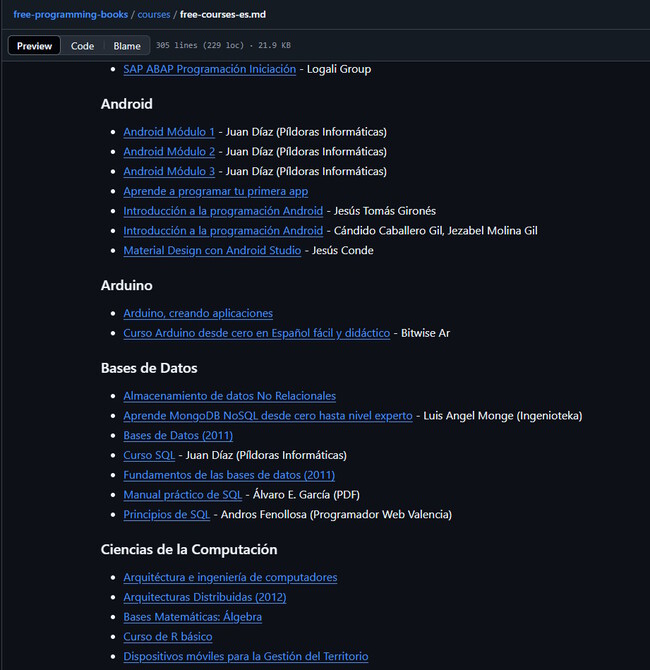Click Bases de Datos (2011) link
The height and width of the screenshot is (670, 650).
(177, 435)
